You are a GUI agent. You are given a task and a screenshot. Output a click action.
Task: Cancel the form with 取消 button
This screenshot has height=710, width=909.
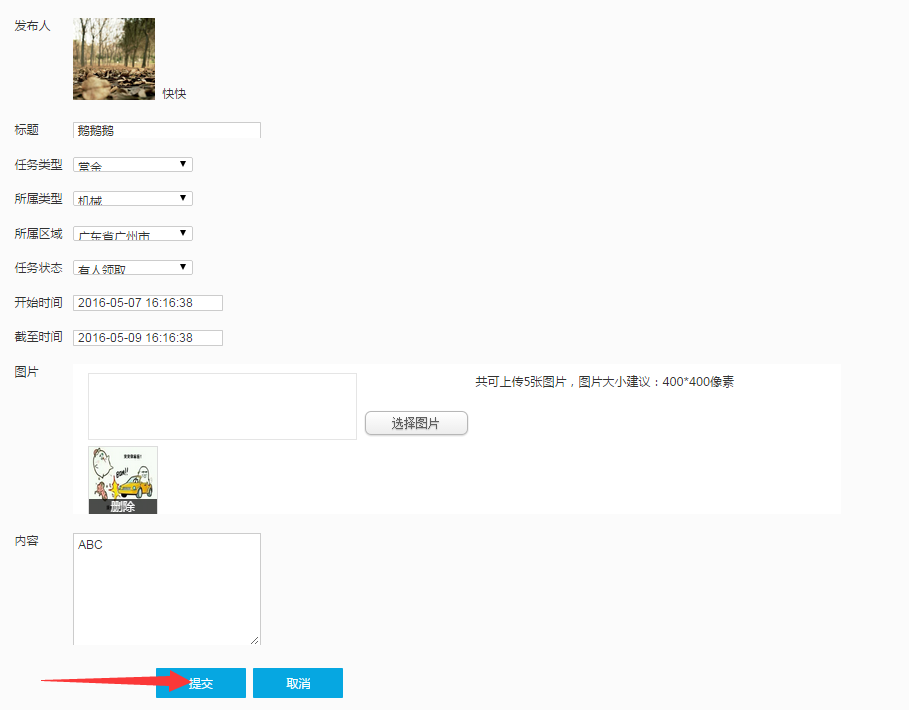(298, 683)
